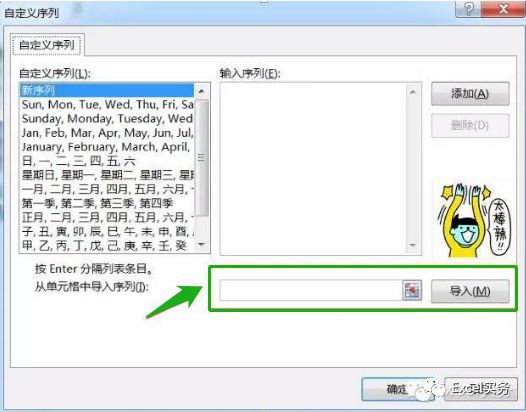Click the 确定 confirm button

(x=398, y=389)
